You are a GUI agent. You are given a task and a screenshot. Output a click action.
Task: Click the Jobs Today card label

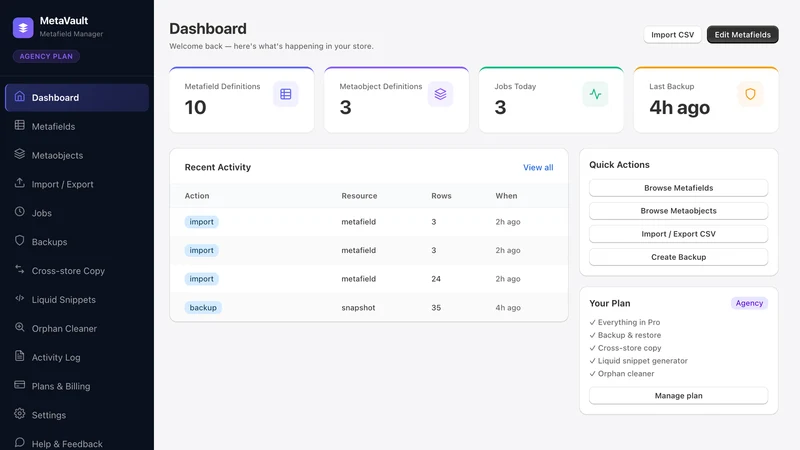515,86
